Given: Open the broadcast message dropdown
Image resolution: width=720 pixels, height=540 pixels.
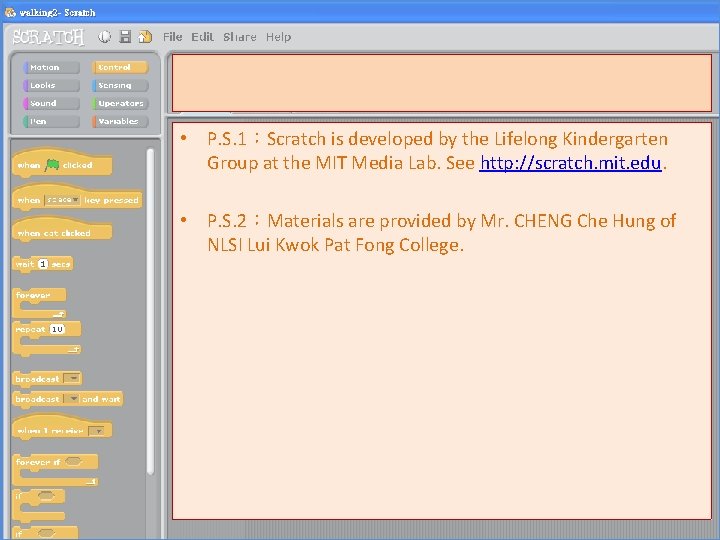Looking at the screenshot, I should [x=72, y=378].
